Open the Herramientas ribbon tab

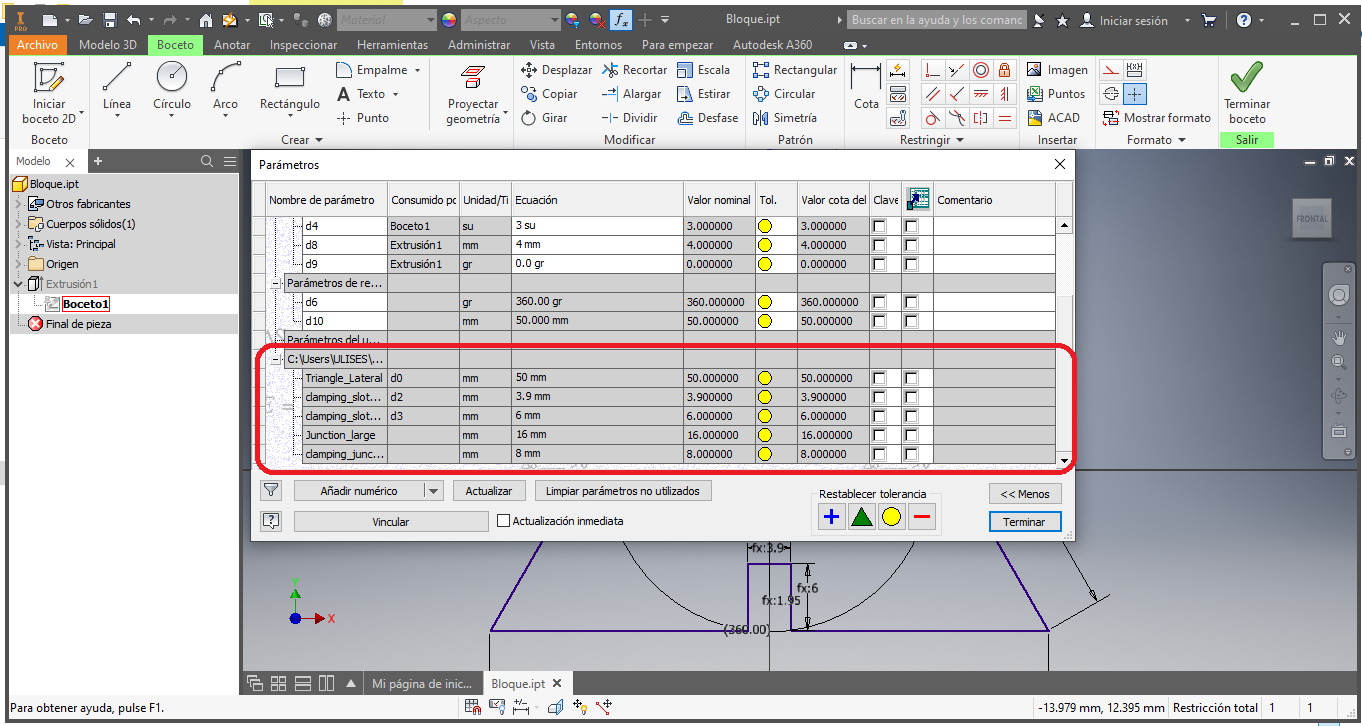[x=392, y=44]
